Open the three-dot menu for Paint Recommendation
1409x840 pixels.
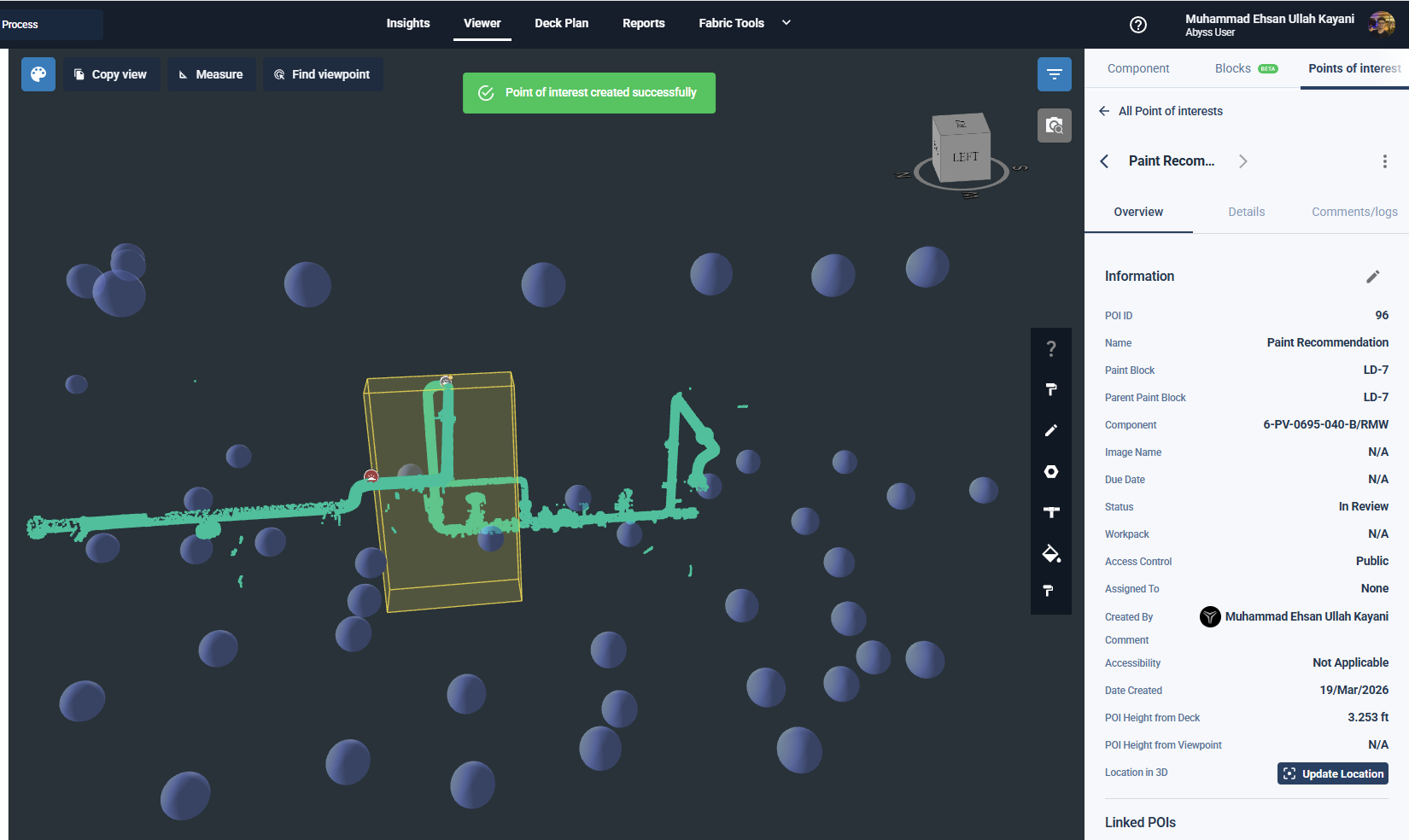point(1384,161)
